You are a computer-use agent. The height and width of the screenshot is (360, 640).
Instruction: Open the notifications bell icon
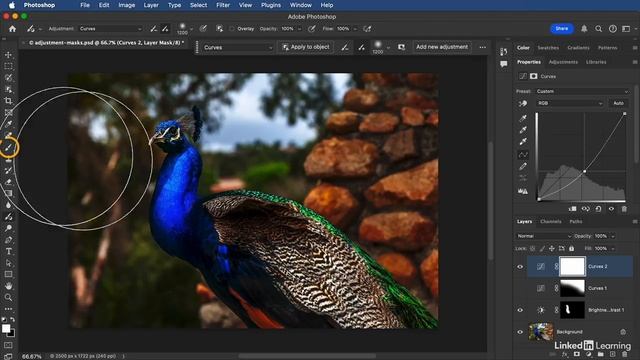[x=584, y=29]
